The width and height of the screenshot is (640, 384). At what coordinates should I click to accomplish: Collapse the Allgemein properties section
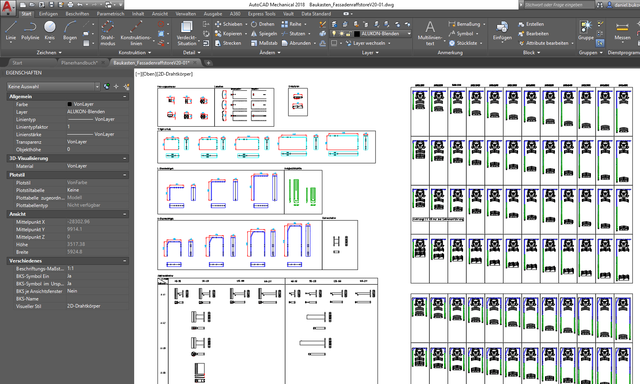(x=124, y=97)
